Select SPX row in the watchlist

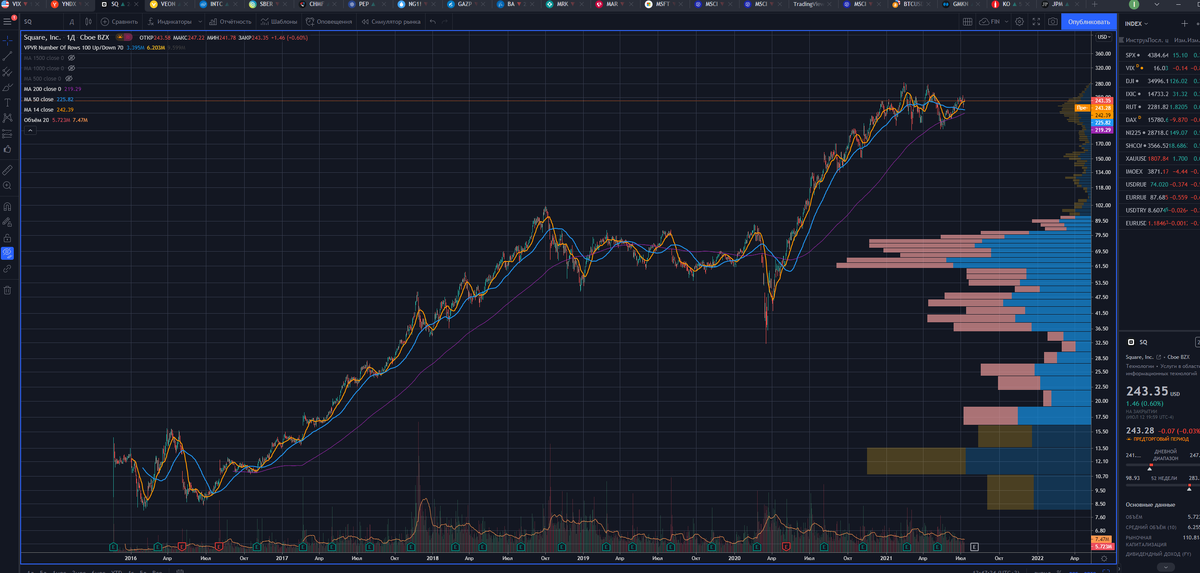1159,55
